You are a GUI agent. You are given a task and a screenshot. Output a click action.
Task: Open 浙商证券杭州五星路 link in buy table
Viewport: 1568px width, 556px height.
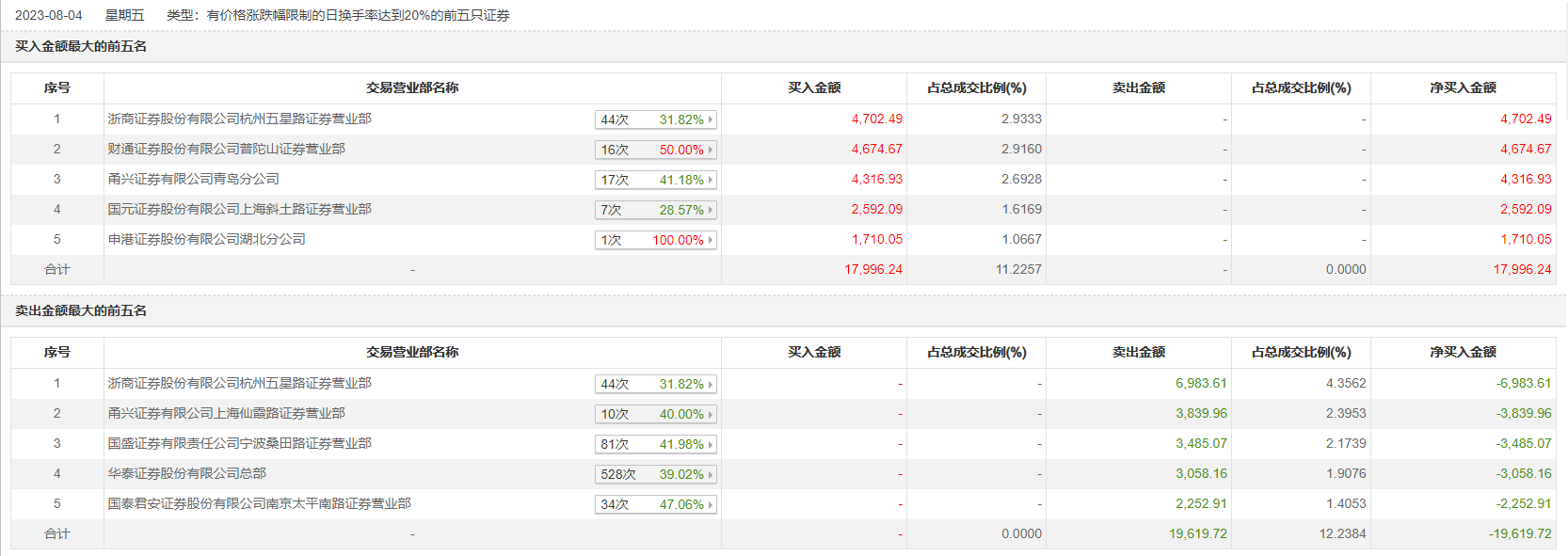239,119
